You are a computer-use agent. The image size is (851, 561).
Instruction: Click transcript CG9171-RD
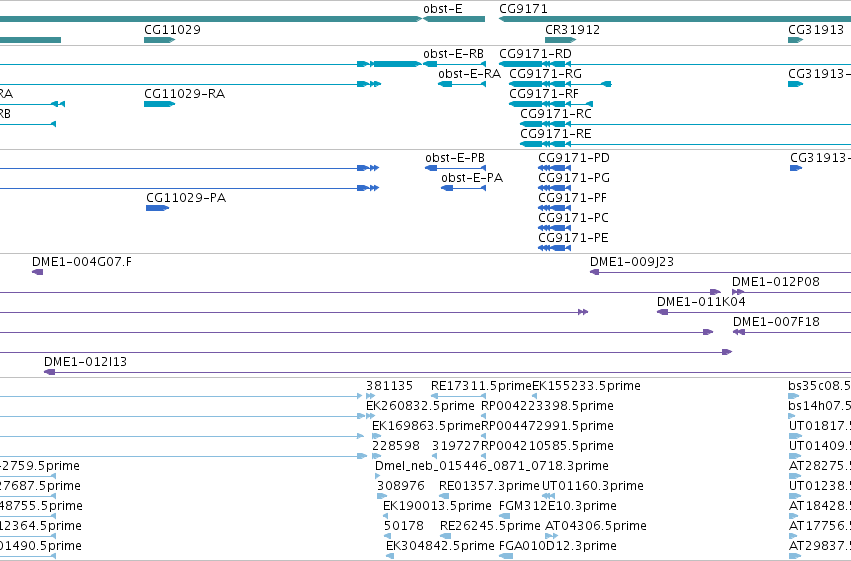pos(535,54)
